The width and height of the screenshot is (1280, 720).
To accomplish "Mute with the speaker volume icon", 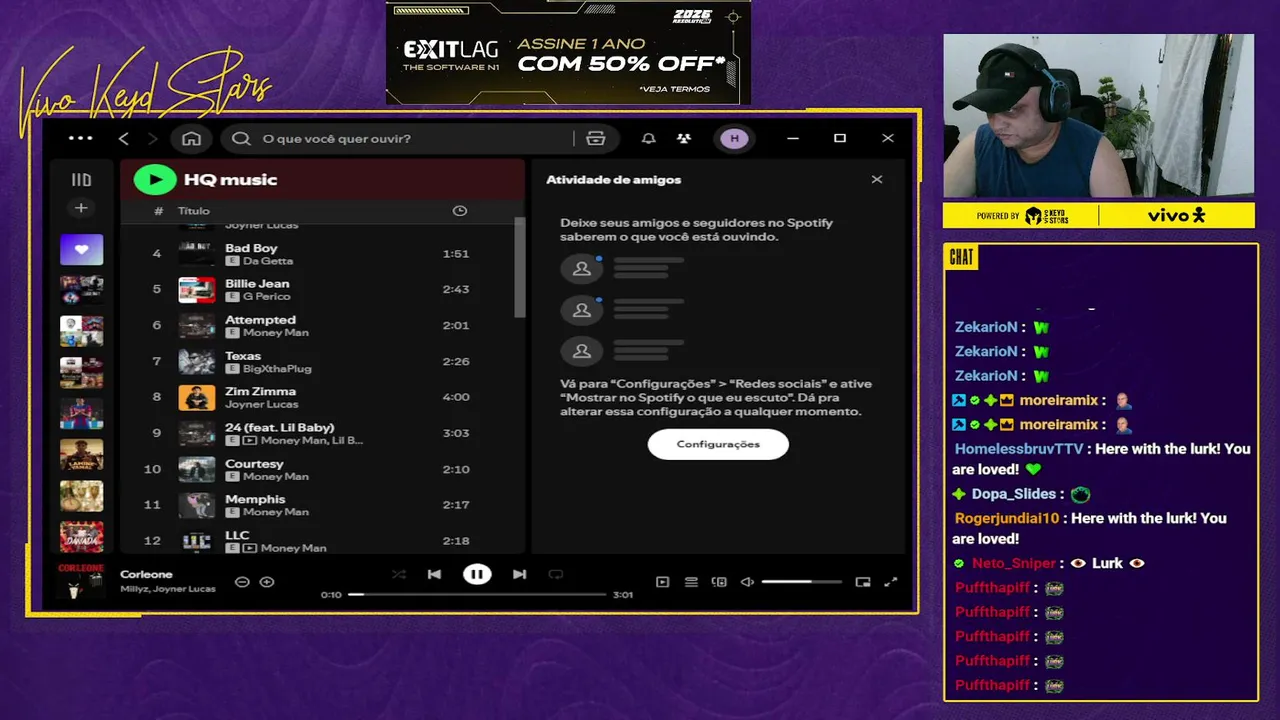I will tap(747, 582).
